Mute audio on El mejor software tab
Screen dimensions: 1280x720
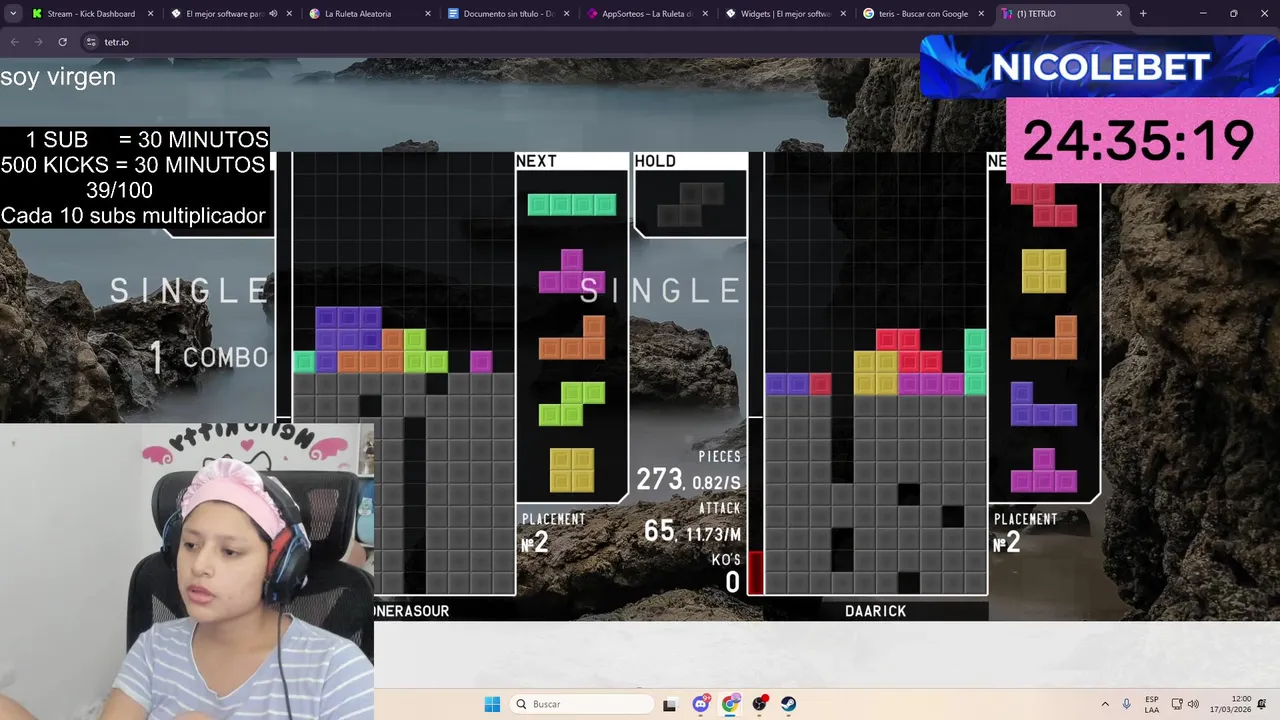(x=273, y=14)
